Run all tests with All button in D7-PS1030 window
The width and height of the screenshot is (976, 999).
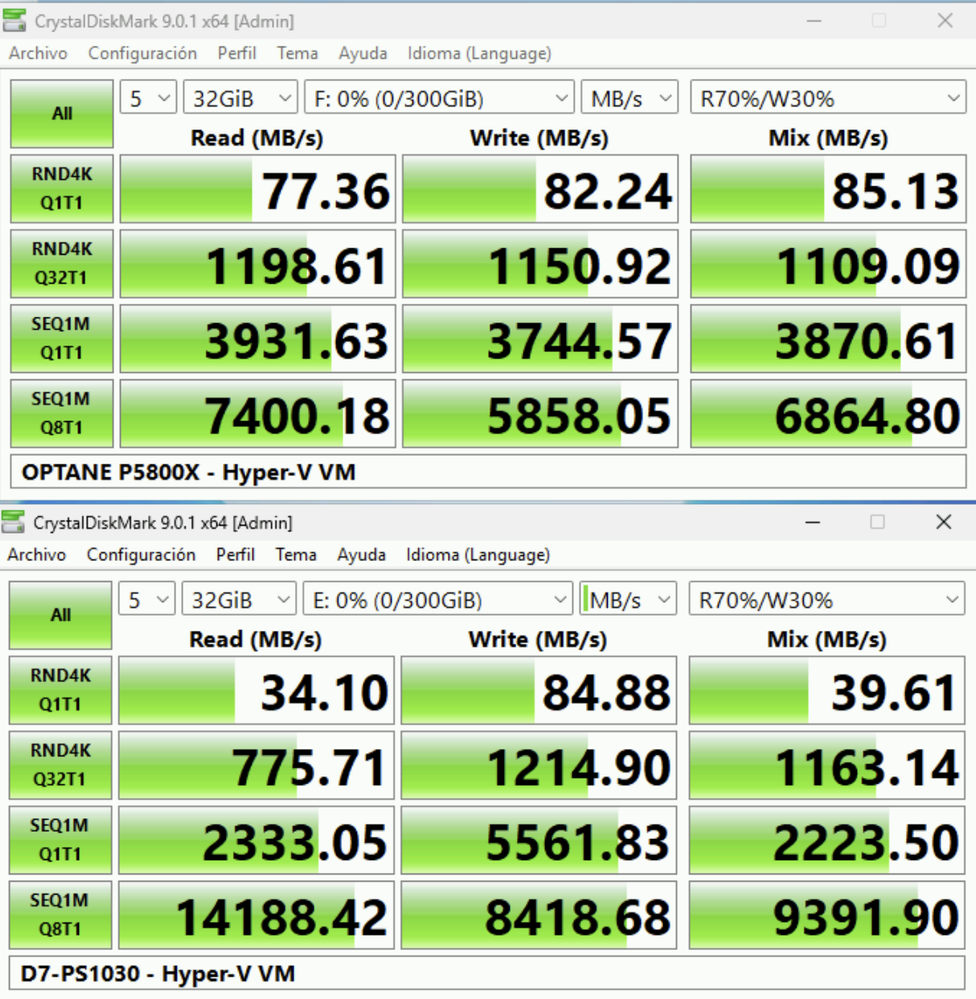tap(61, 615)
